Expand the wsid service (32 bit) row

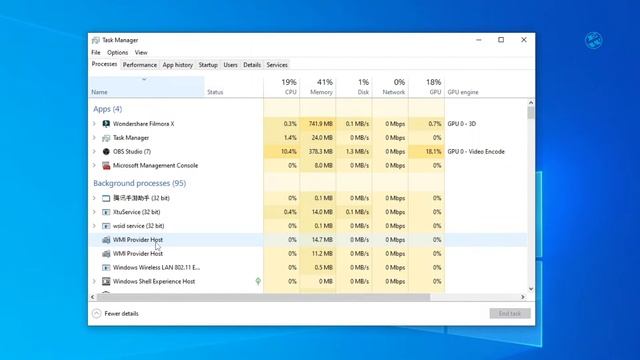tap(94, 226)
